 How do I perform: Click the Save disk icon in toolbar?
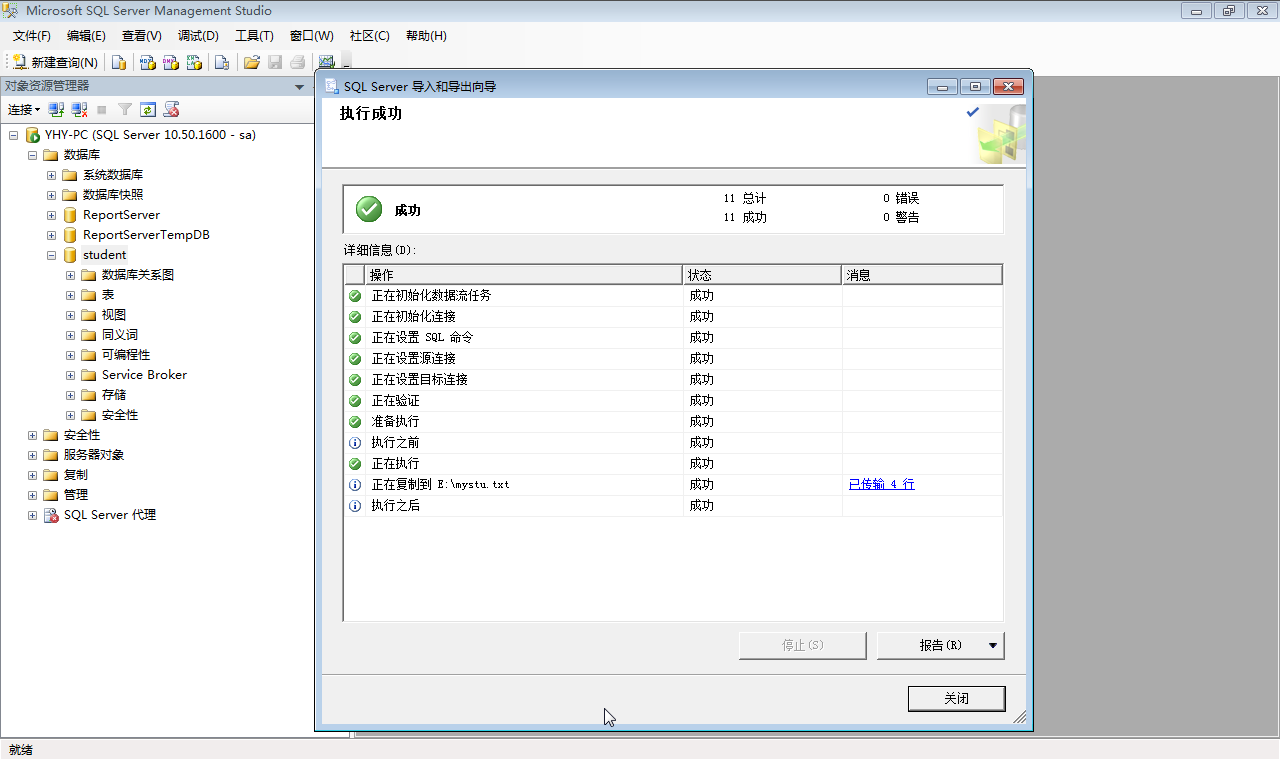(275, 62)
